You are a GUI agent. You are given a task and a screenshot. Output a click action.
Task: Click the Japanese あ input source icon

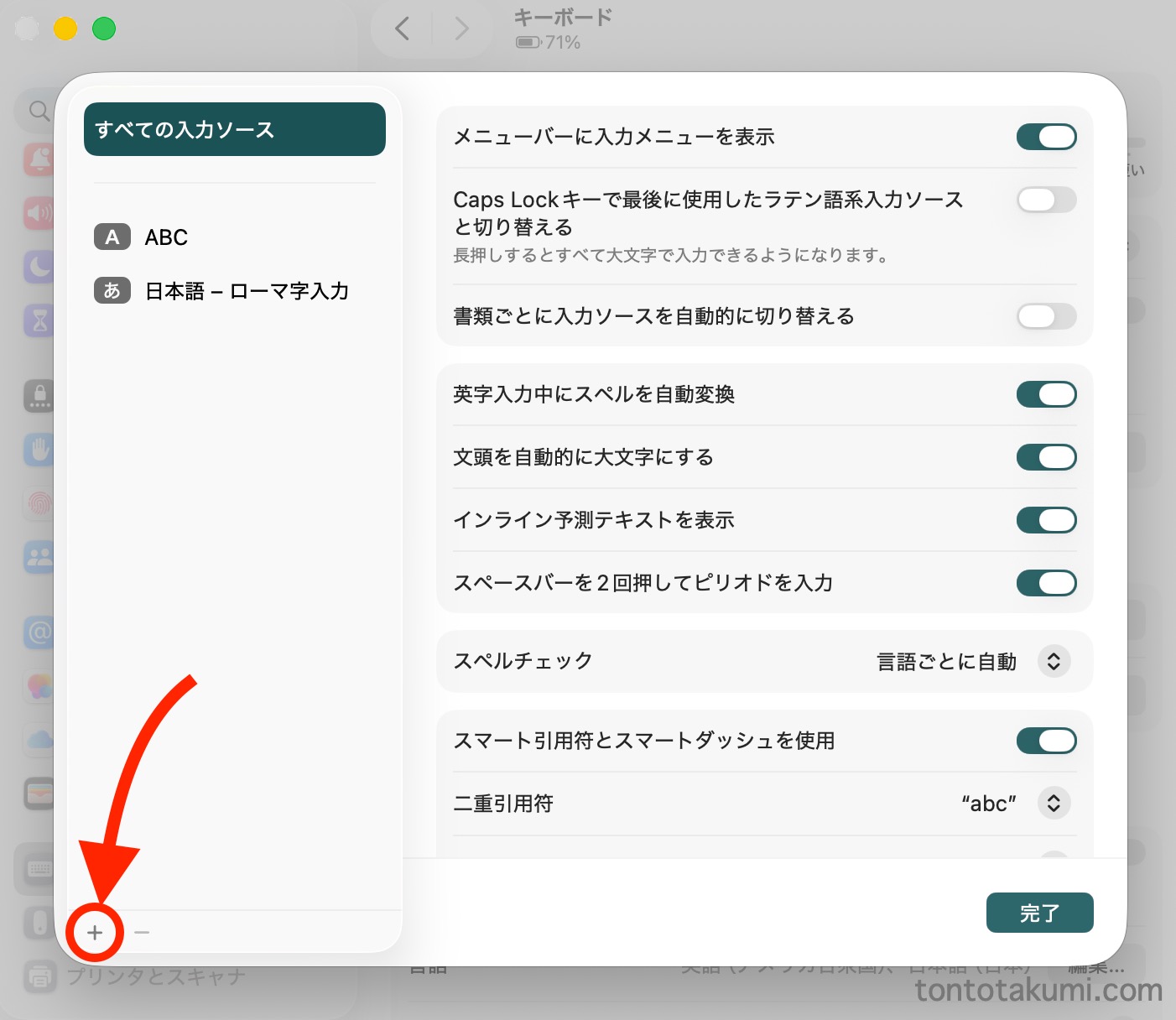tap(112, 291)
